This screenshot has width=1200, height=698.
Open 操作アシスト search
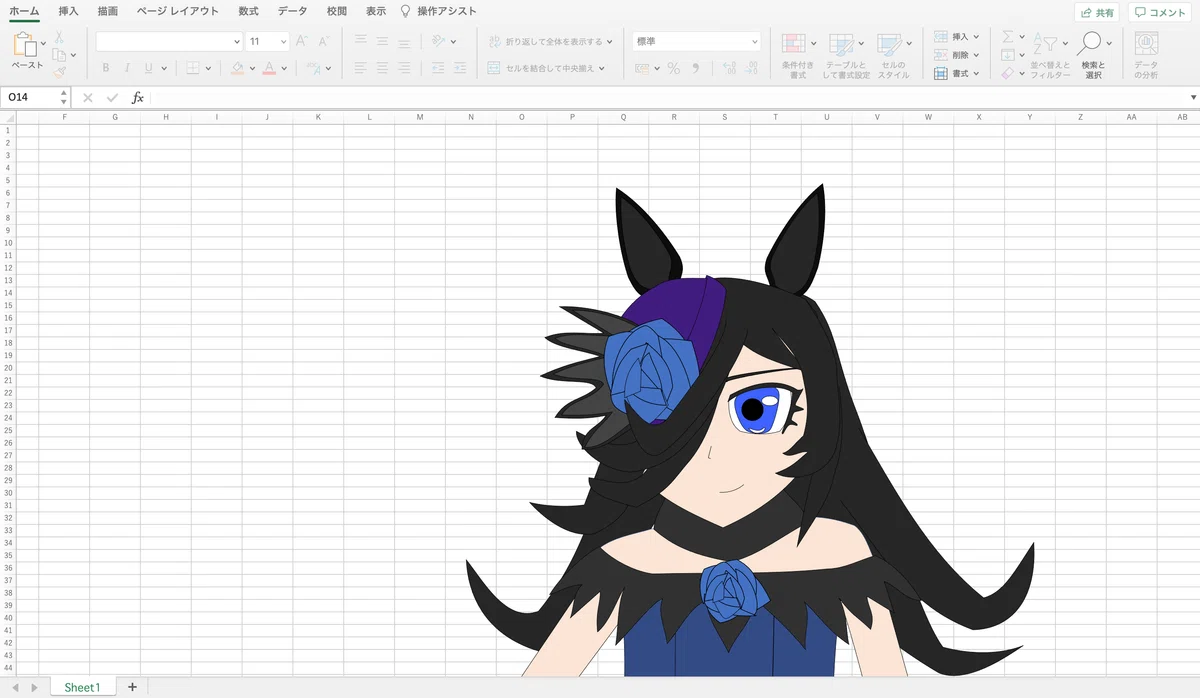438,11
